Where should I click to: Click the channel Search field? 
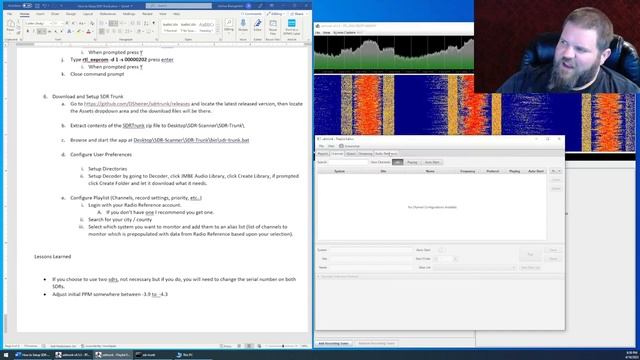pyautogui.click(x=349, y=162)
